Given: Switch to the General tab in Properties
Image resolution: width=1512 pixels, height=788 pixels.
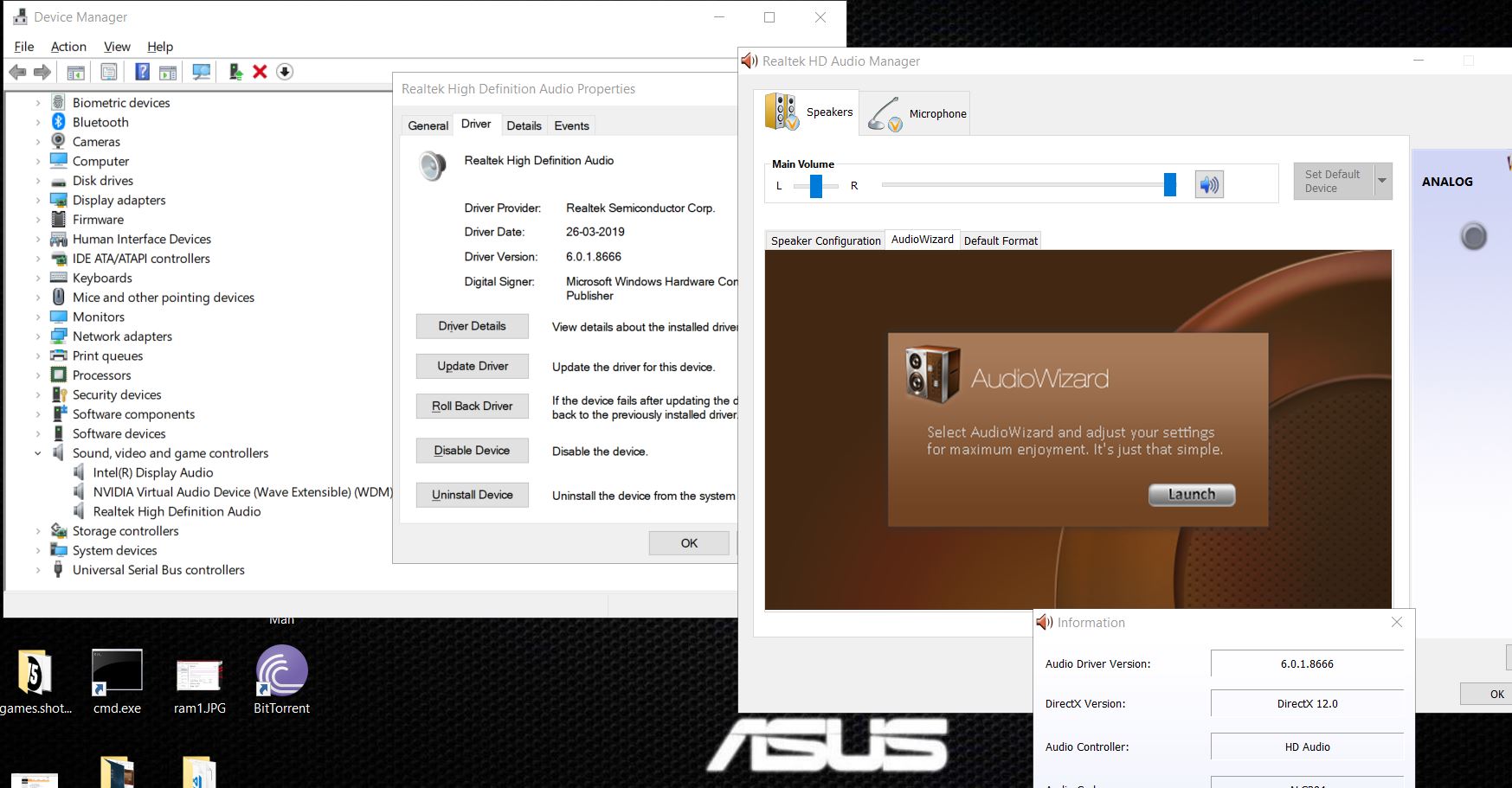Looking at the screenshot, I should point(428,125).
